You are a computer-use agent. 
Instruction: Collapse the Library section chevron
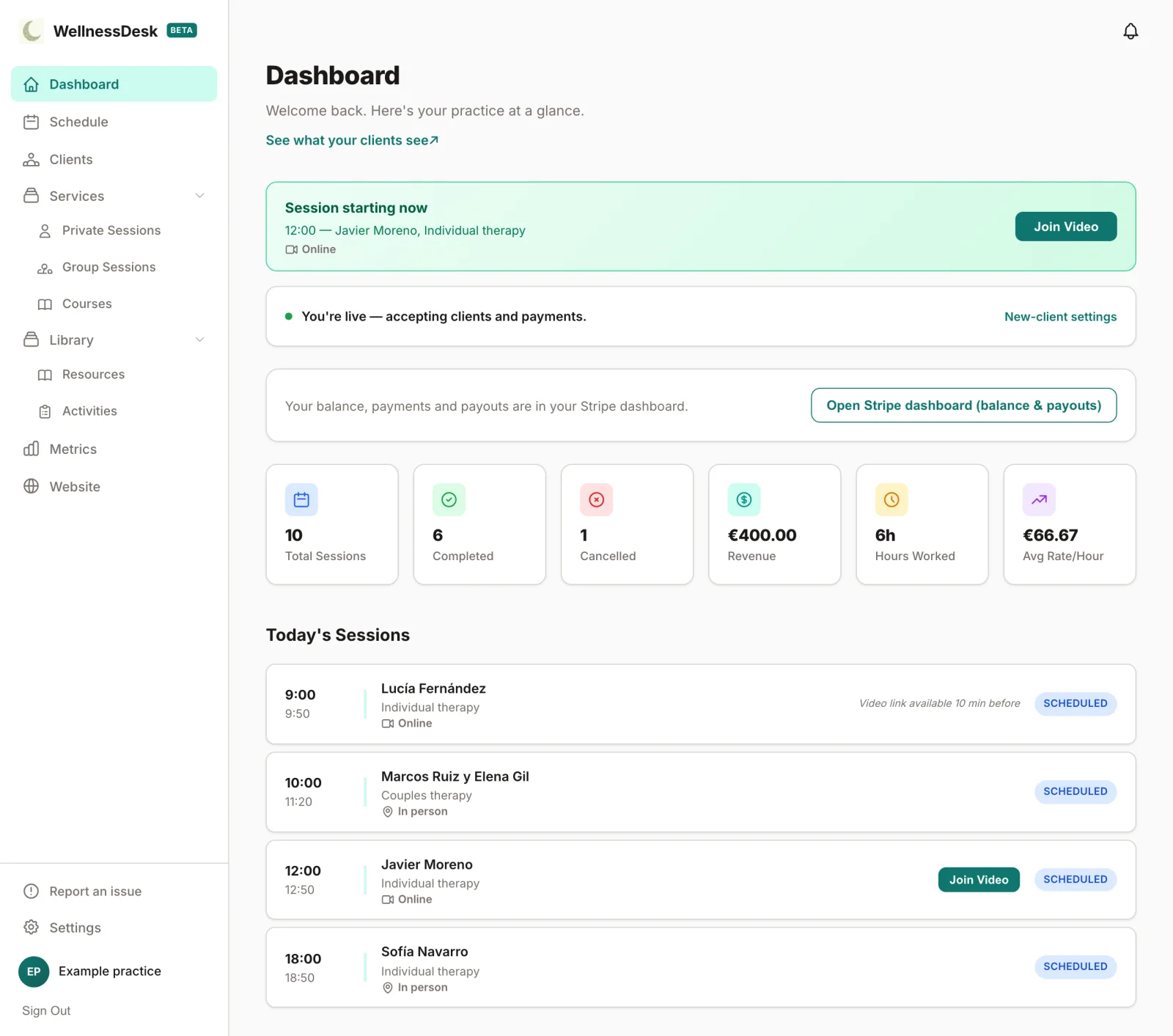click(x=199, y=339)
